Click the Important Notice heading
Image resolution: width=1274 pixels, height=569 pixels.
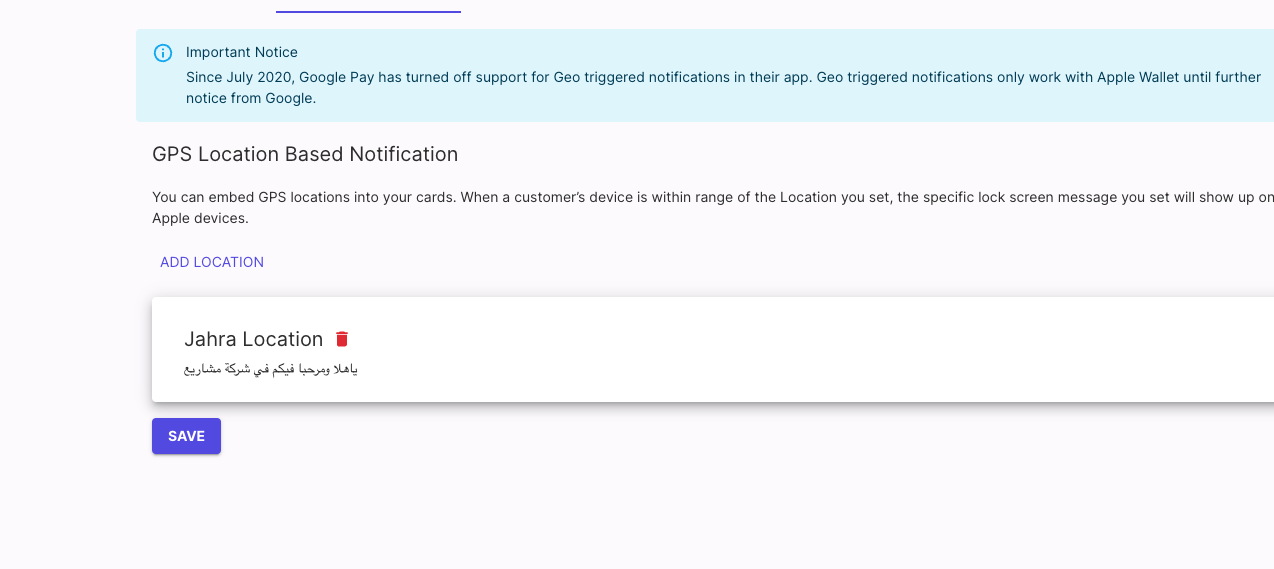point(242,52)
